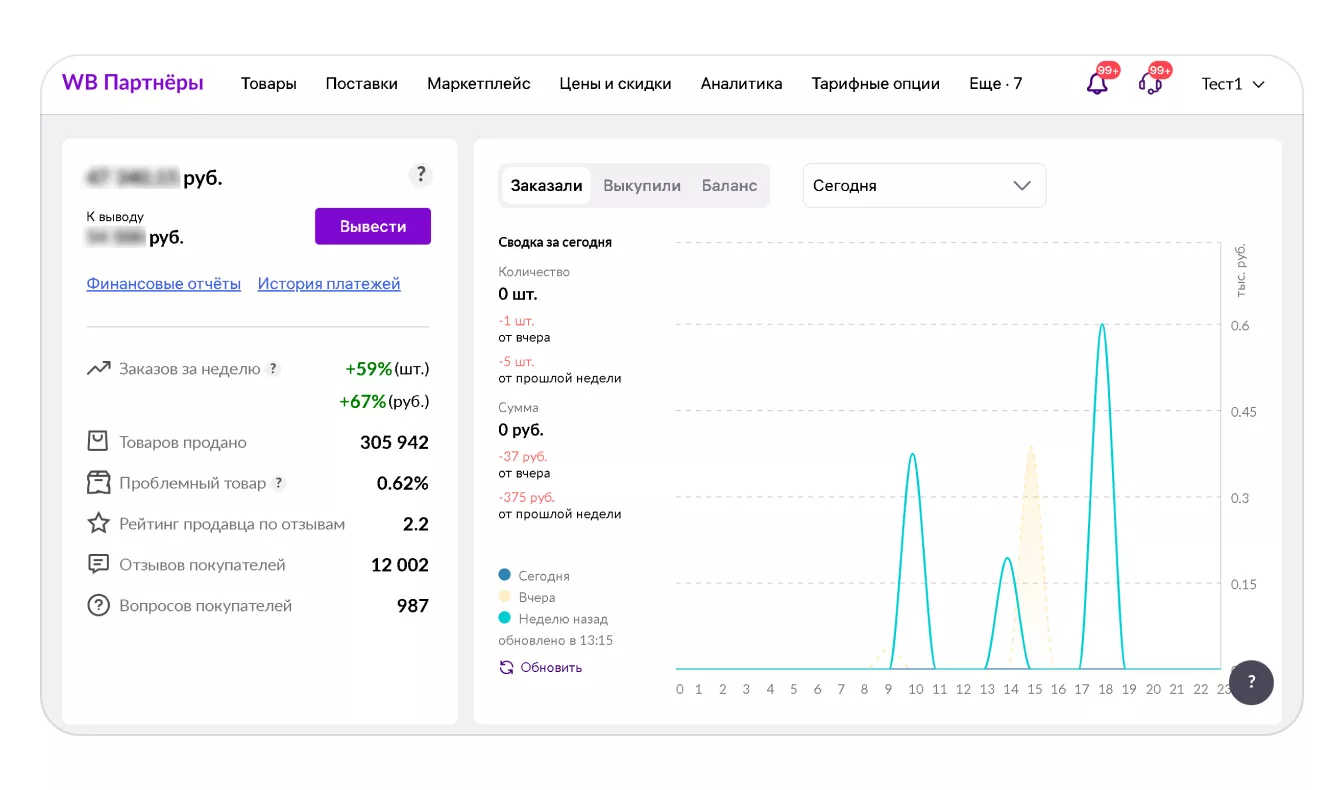
Task: Open the Аналитика menu
Action: (x=742, y=84)
